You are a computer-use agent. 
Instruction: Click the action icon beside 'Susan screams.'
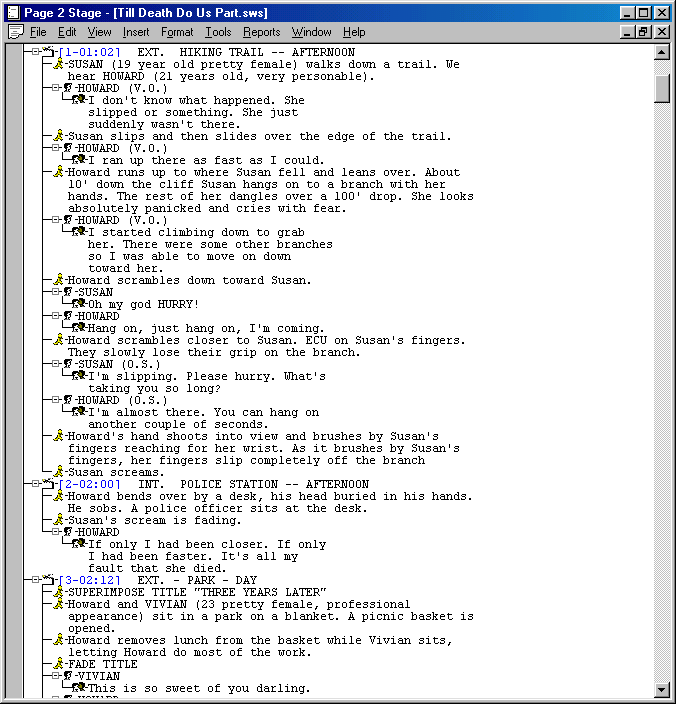[x=59, y=472]
